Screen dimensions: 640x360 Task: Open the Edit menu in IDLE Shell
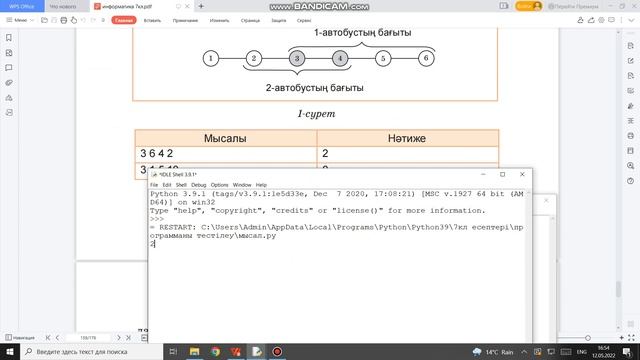tap(167, 185)
